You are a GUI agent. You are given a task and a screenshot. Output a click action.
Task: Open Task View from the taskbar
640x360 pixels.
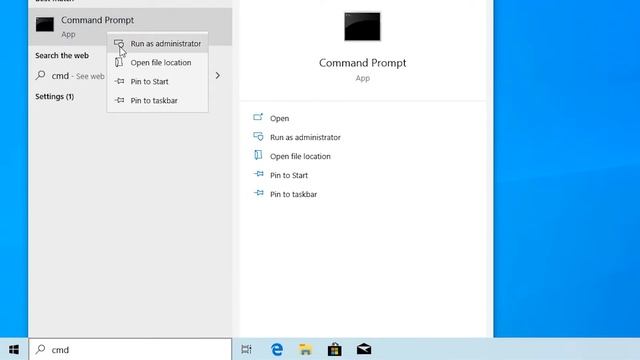[x=246, y=349]
